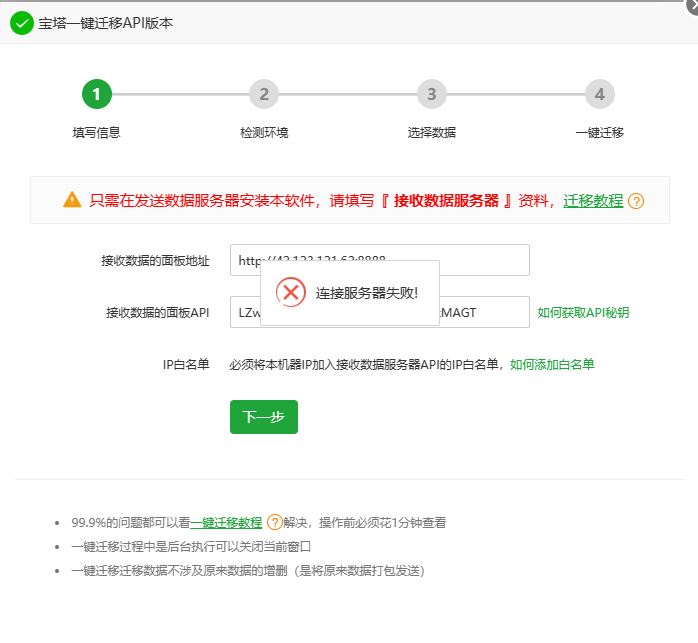698x643 pixels.
Task: Click the 选择数据 step label
Action: (432, 133)
